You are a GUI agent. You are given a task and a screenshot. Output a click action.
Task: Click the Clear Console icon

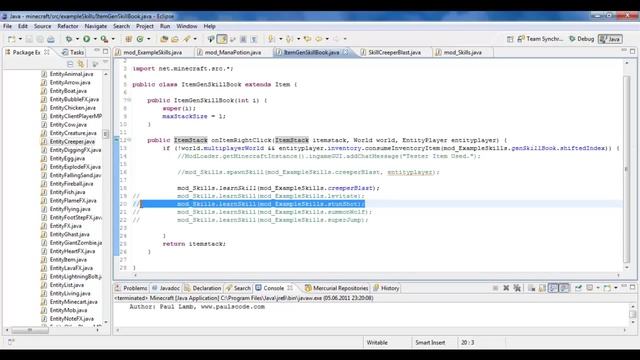531,288
